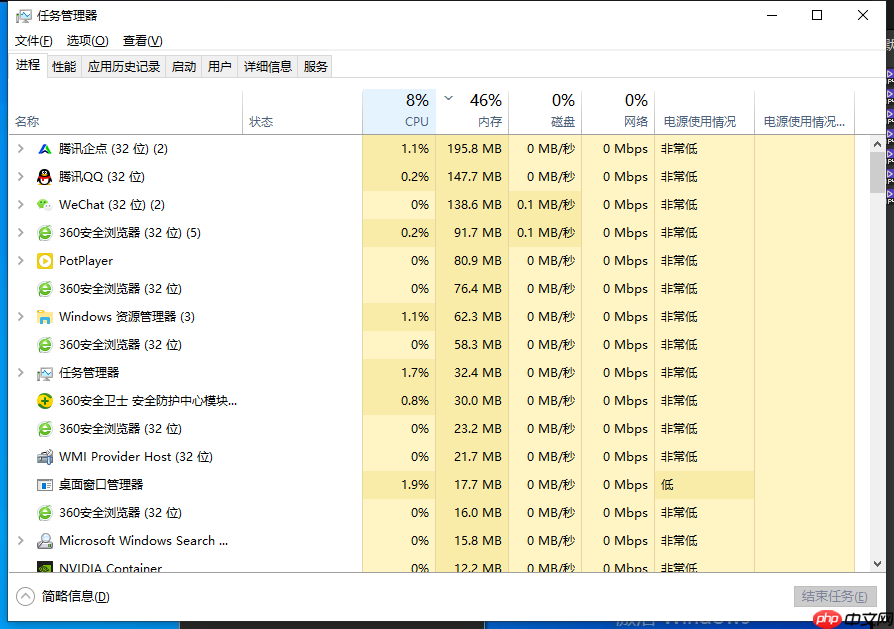Select the 80.9 MB memory cell
Screen dimensions: 894x629
click(472, 261)
